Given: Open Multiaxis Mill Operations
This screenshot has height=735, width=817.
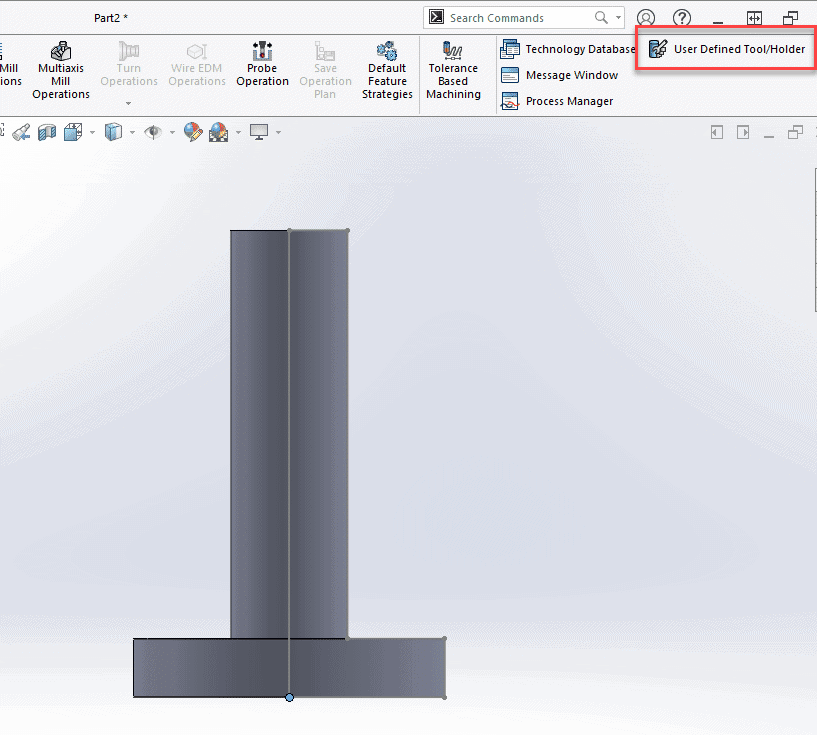Looking at the screenshot, I should [x=61, y=69].
